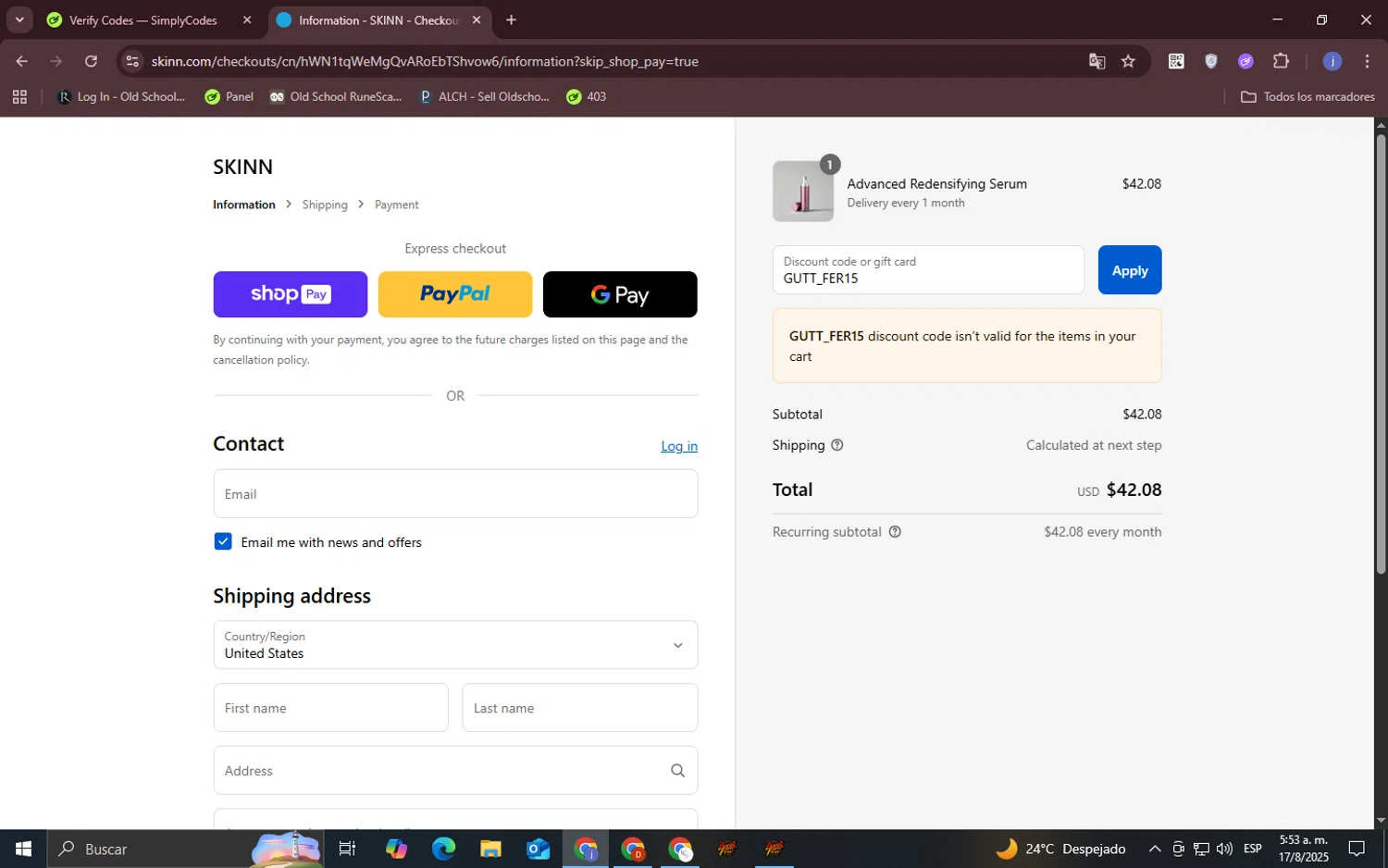Open the volume control in system tray

coord(1224,849)
